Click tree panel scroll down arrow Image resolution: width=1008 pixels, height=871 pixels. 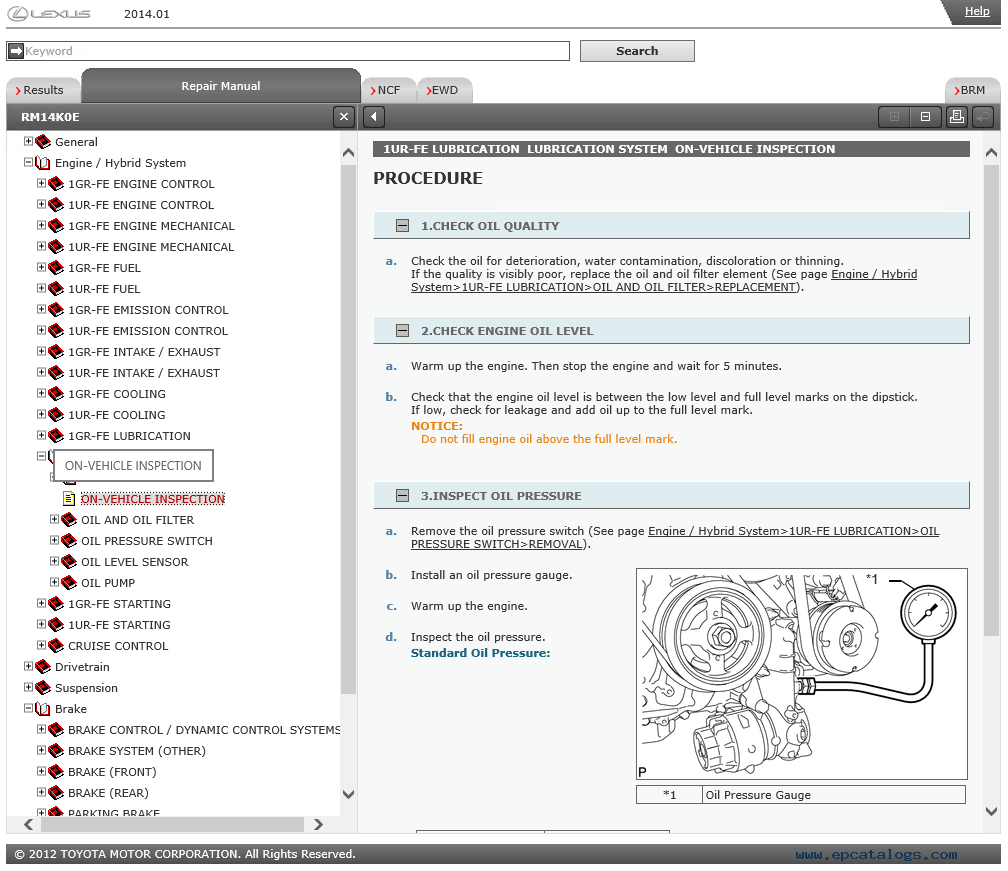coord(348,795)
